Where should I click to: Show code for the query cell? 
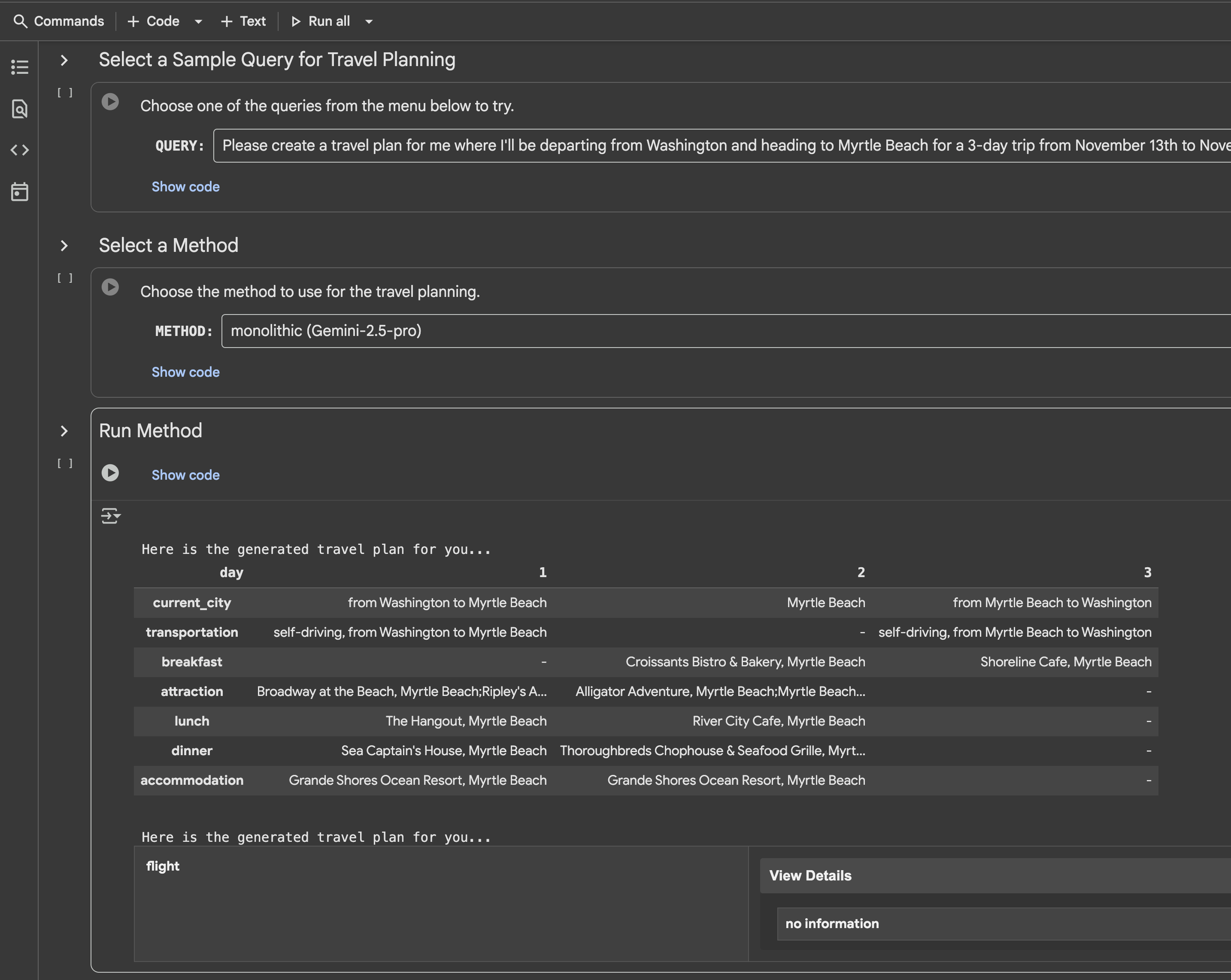point(185,187)
